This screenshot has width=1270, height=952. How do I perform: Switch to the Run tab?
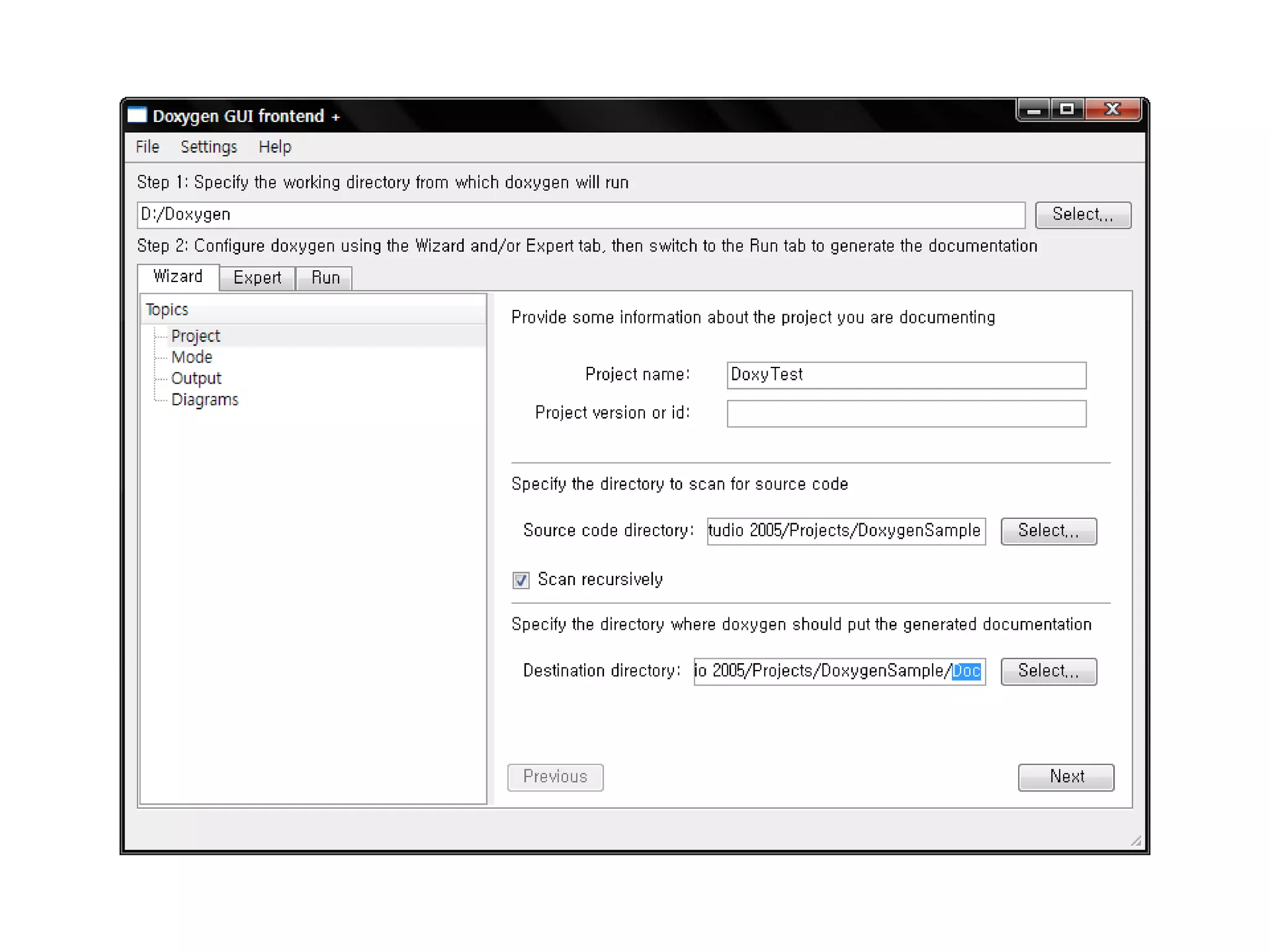click(x=325, y=278)
